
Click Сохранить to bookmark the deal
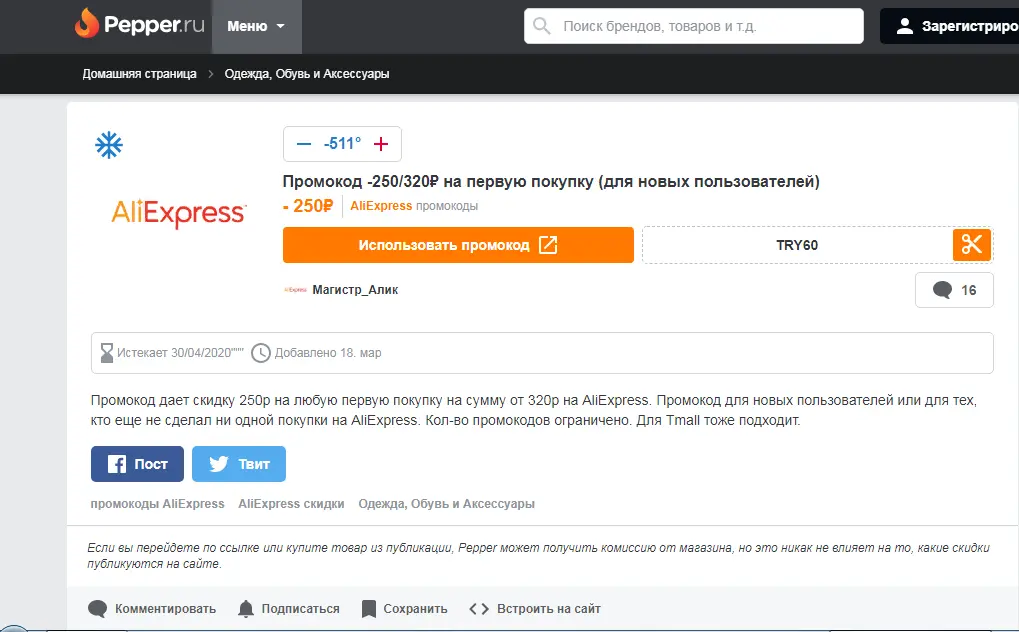(x=415, y=609)
